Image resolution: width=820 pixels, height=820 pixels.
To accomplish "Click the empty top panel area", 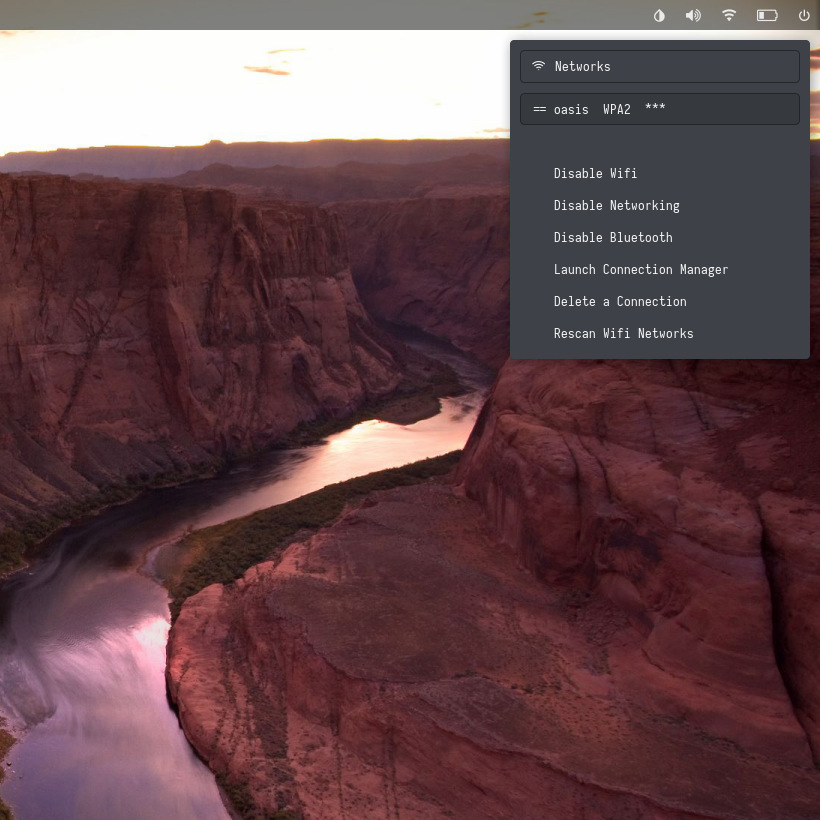I will (x=300, y=15).
